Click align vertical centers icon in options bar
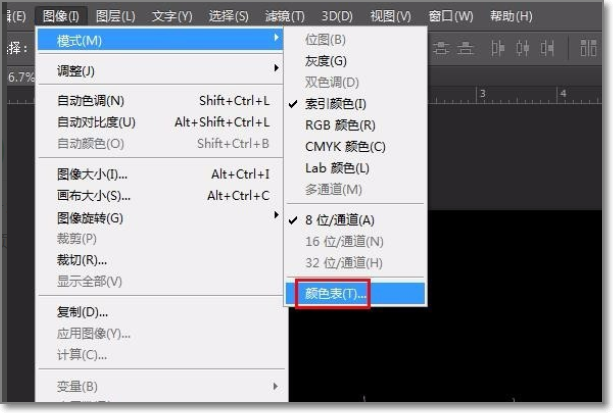 click(x=441, y=48)
